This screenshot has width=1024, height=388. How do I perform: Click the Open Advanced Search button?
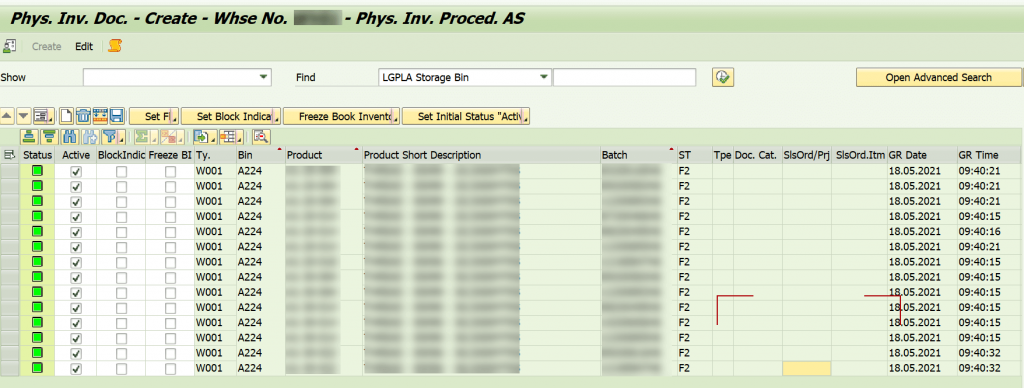click(938, 77)
